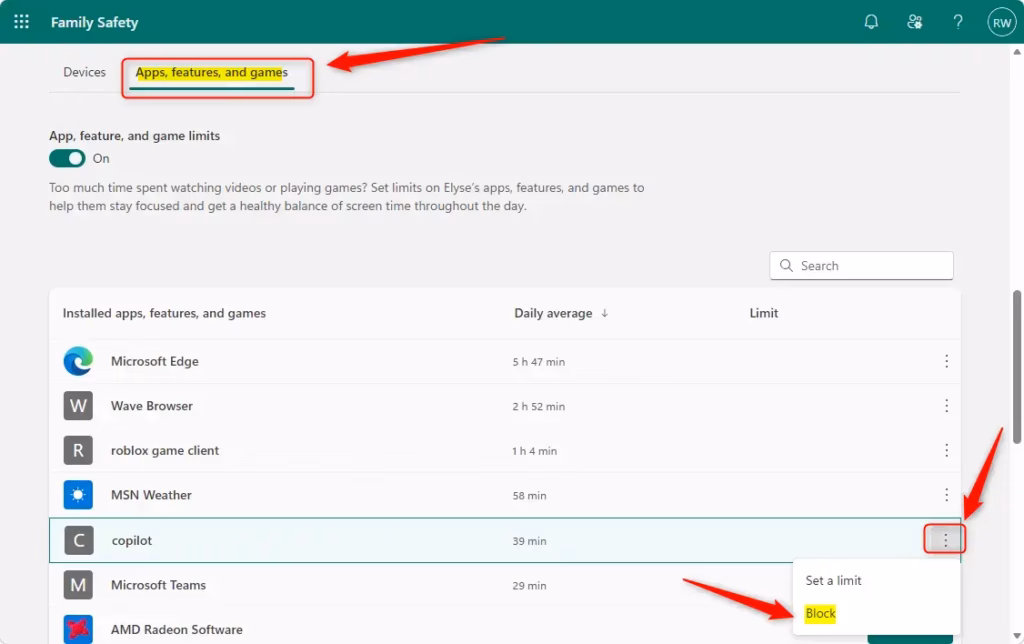
Task: Open the notifications bell icon
Action: (871, 22)
